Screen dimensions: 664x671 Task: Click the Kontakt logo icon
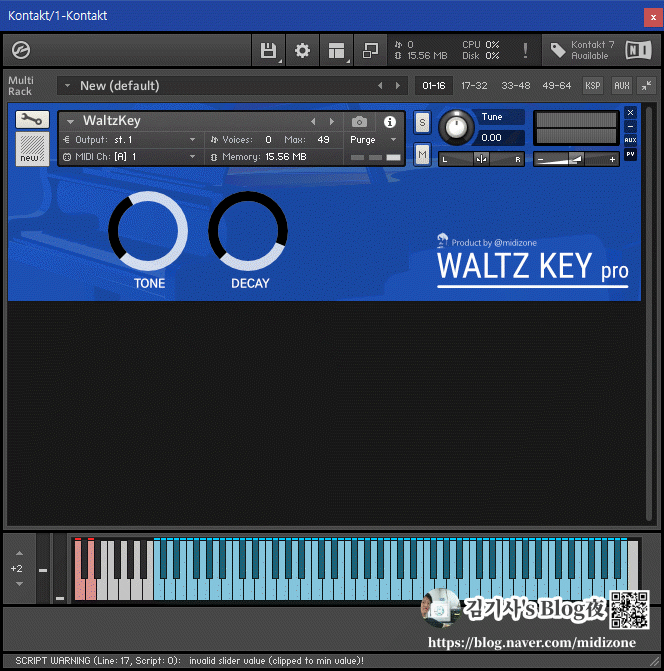click(21, 50)
